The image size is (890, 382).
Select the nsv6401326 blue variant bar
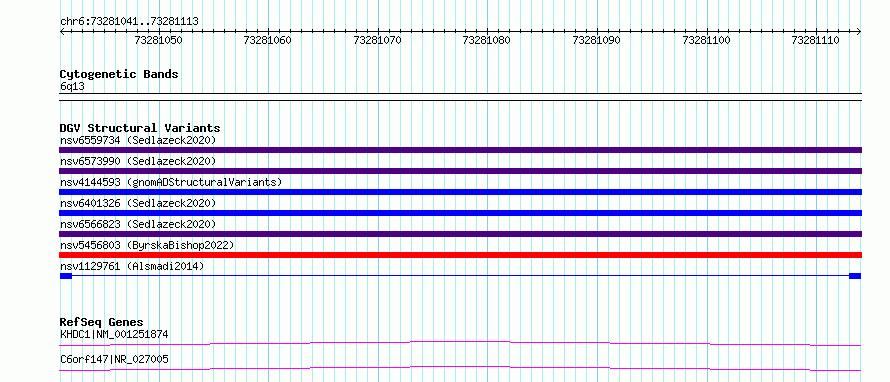click(x=460, y=213)
